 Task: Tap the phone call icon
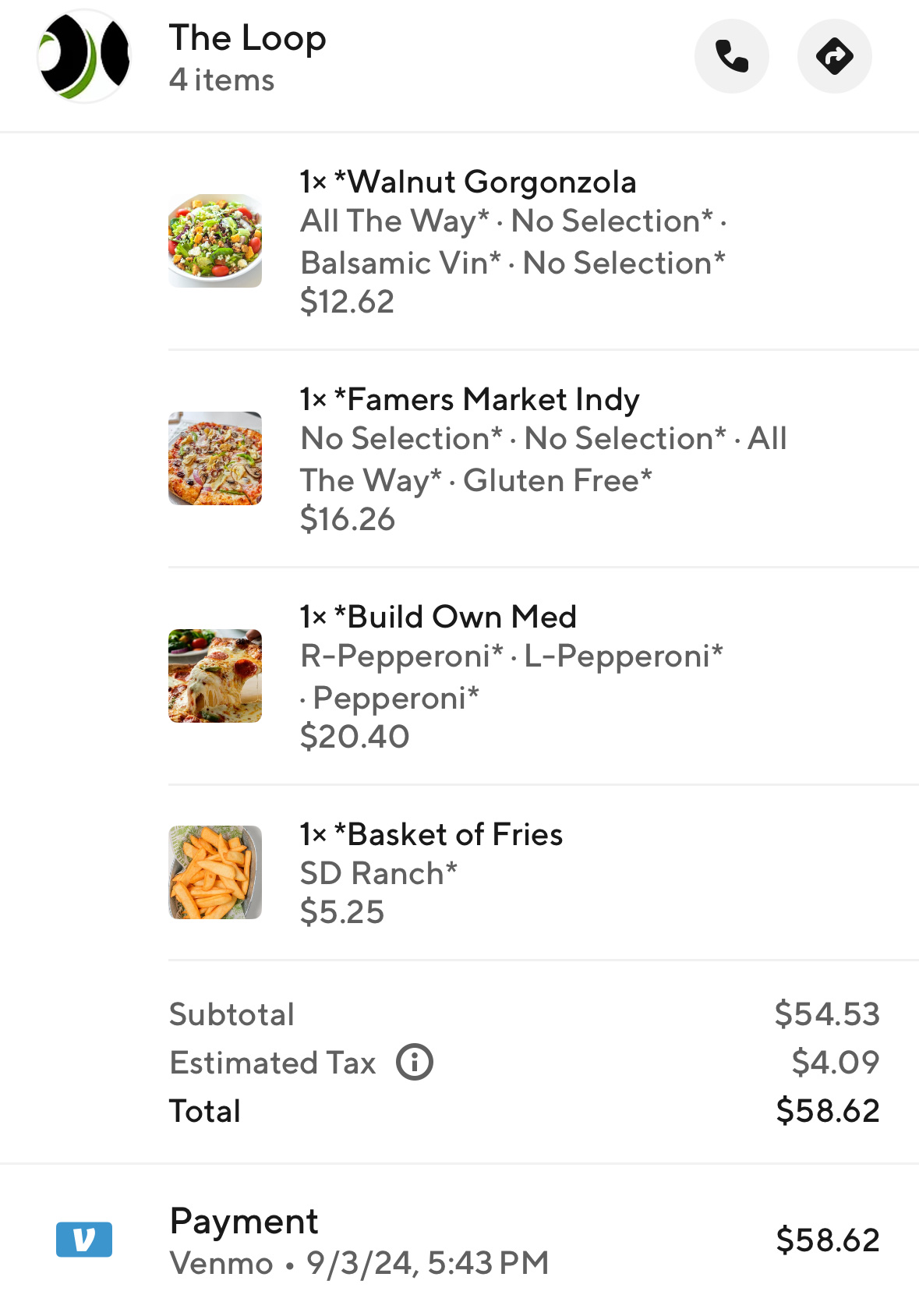pos(731,56)
